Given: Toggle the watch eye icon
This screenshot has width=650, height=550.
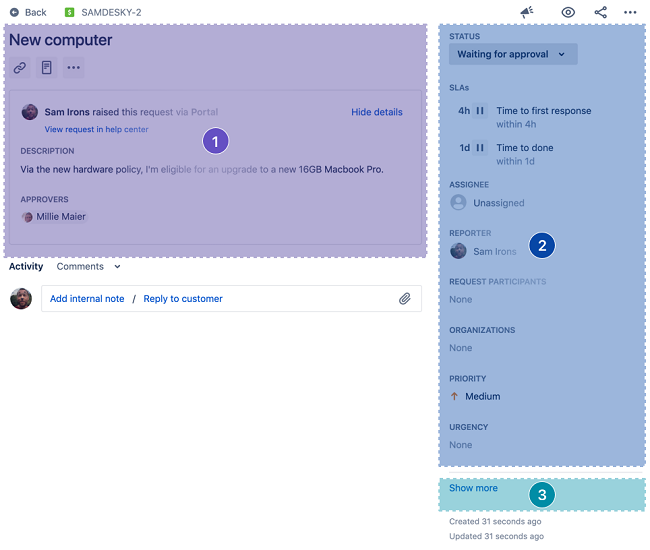Looking at the screenshot, I should point(568,12).
